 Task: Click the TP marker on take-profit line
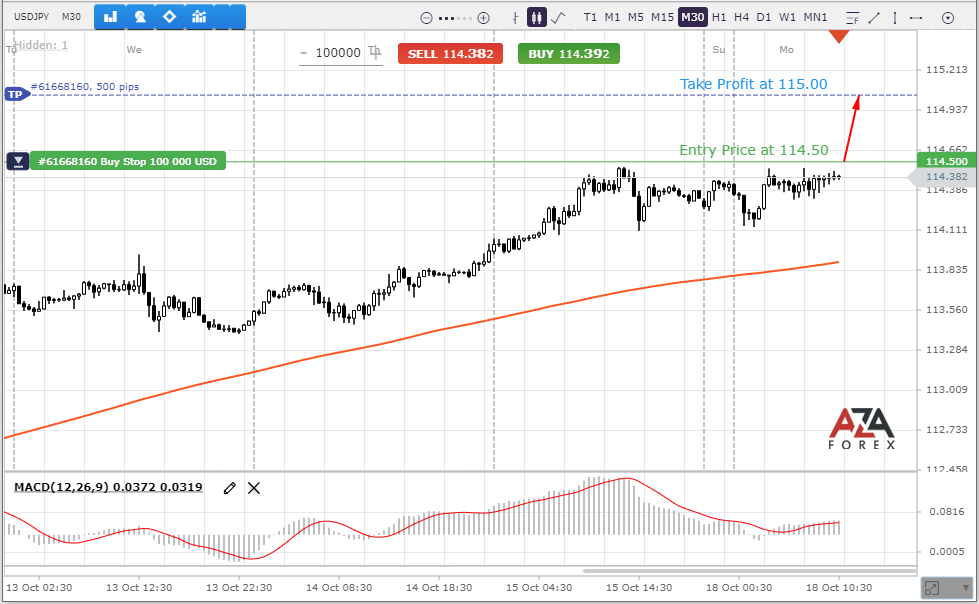click(16, 95)
